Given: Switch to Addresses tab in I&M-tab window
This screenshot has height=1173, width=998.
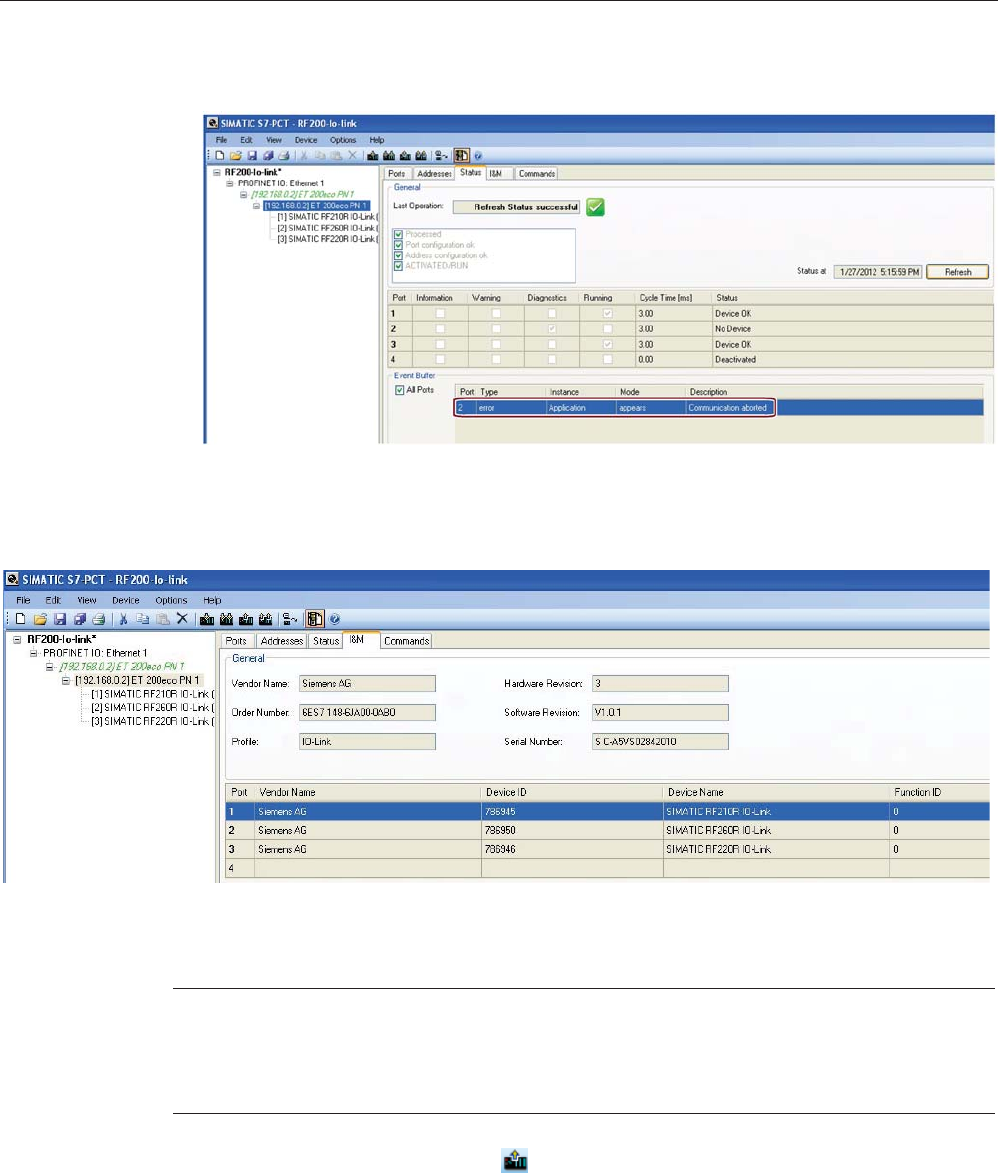Looking at the screenshot, I should 281,641.
